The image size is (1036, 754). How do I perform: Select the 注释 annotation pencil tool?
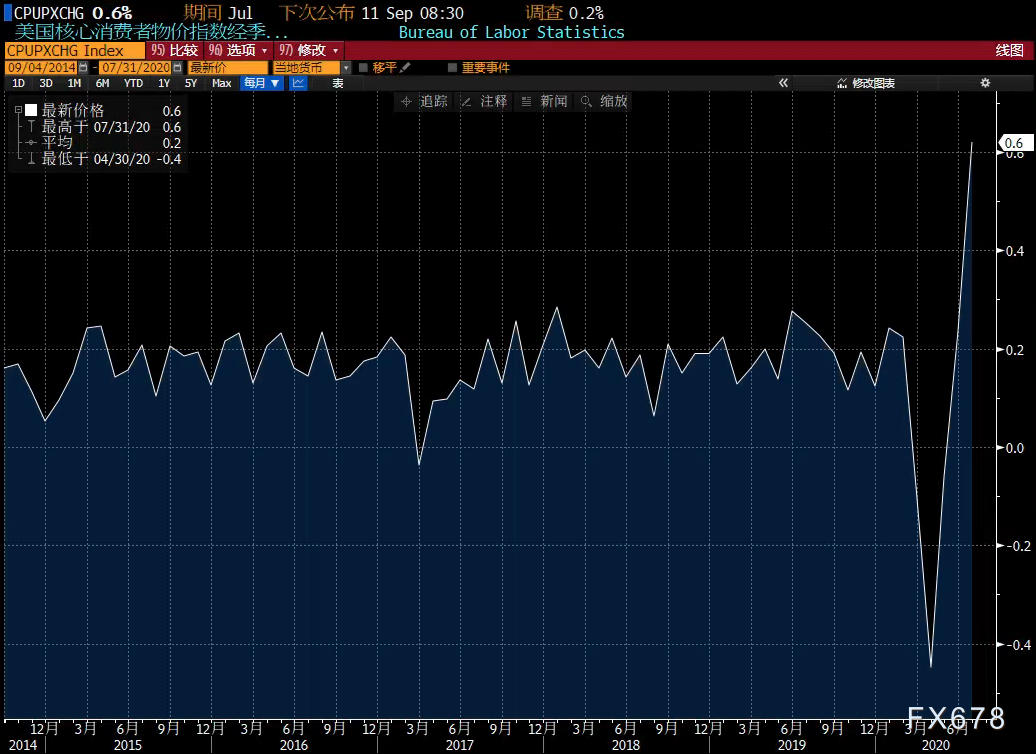[484, 101]
